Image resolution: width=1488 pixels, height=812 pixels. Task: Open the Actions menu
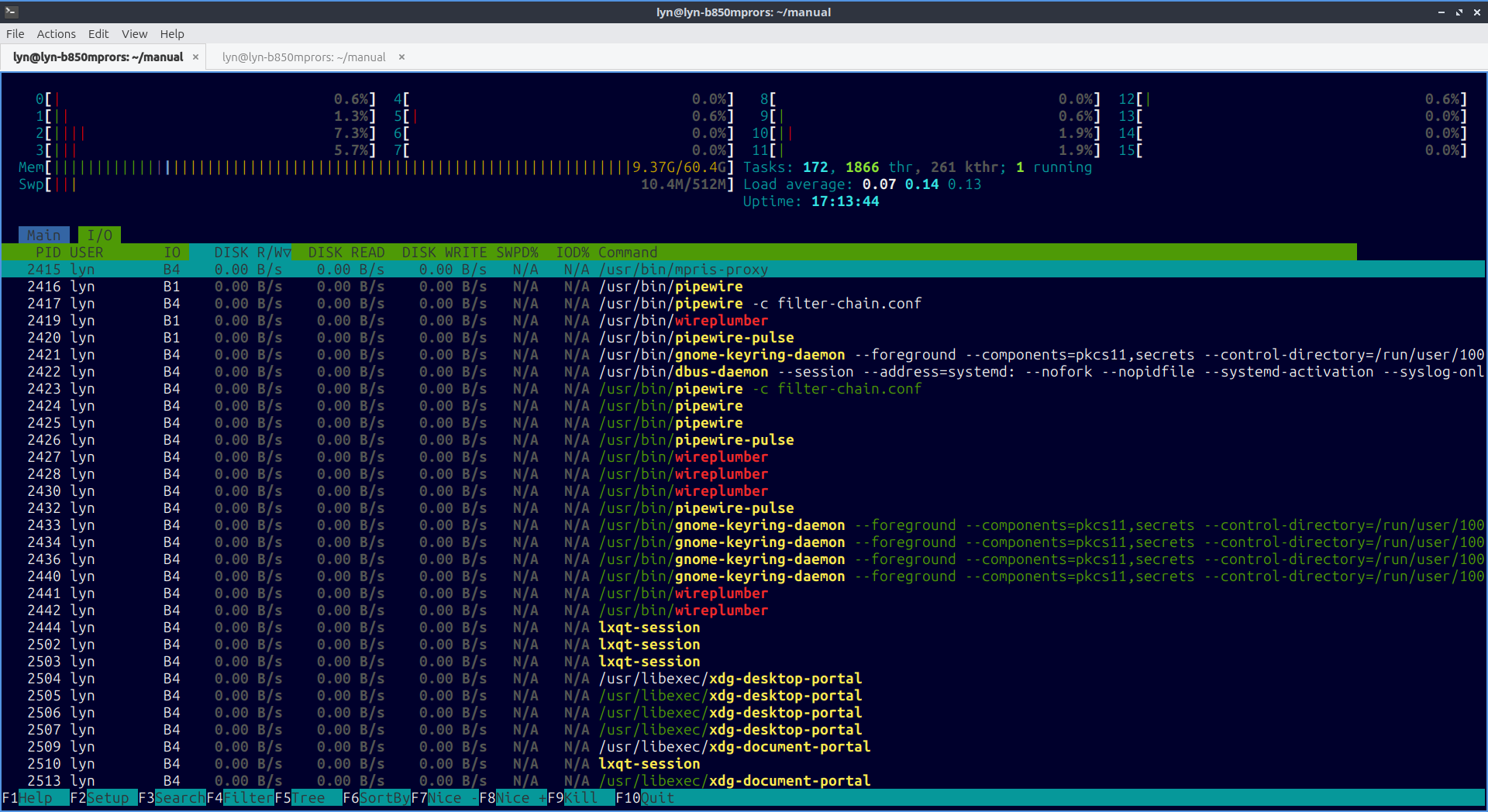[x=56, y=34]
